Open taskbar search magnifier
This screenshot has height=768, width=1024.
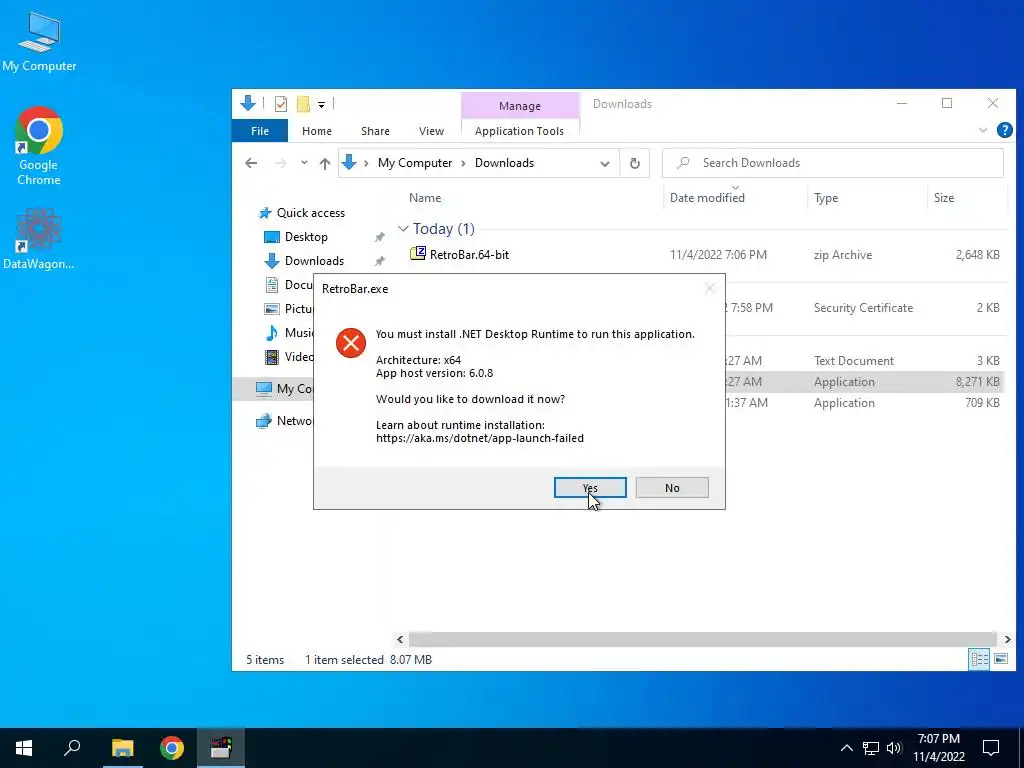pos(72,748)
